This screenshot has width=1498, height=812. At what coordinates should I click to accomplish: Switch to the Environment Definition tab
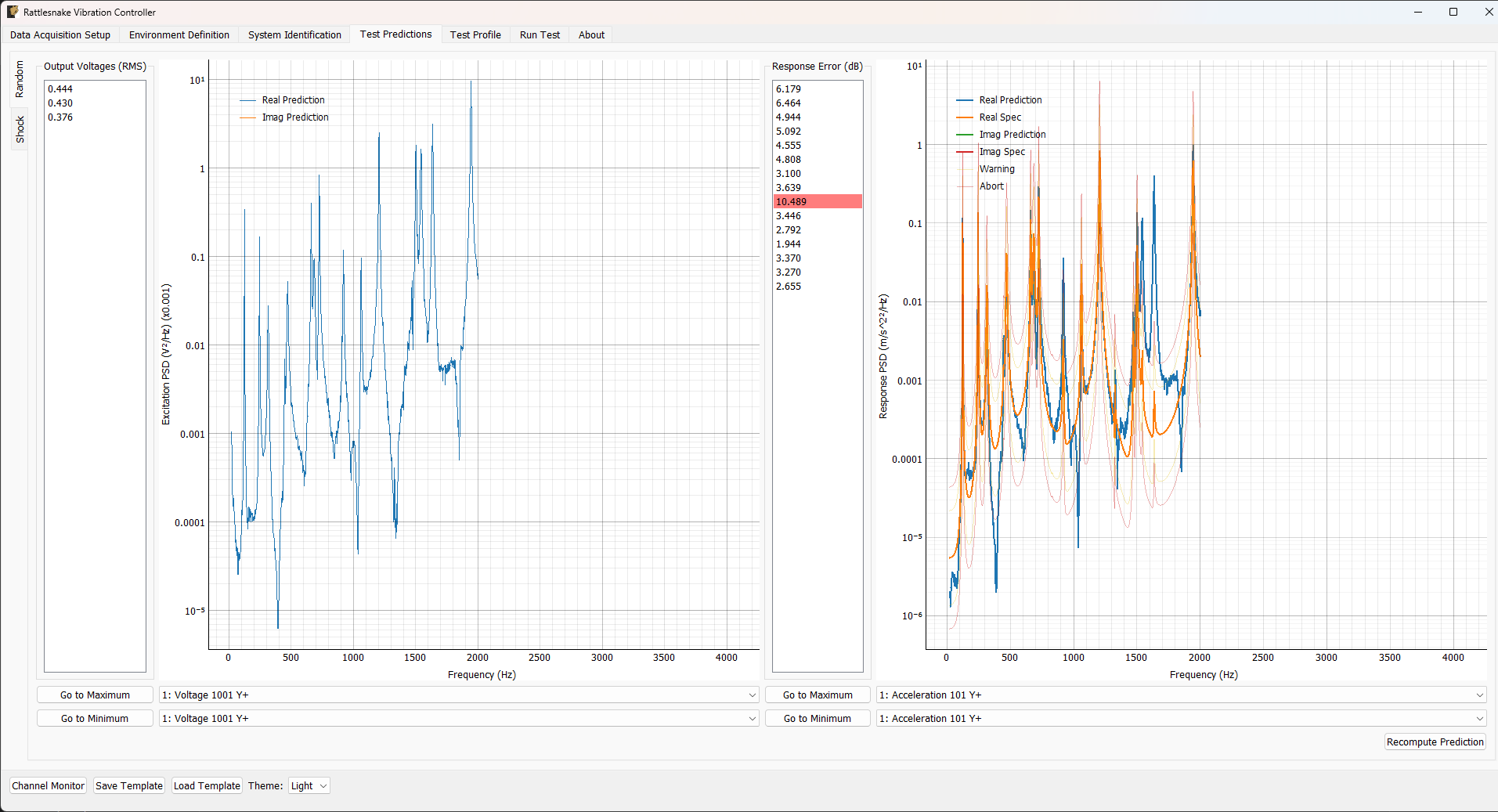179,34
